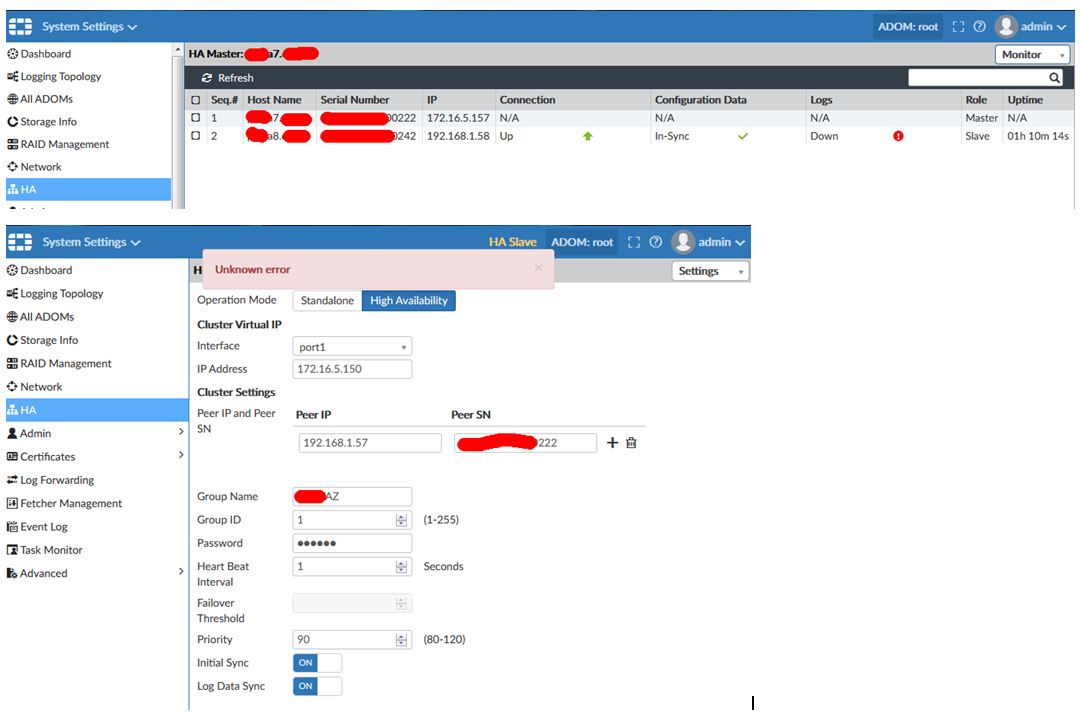Click the search magnifier icon in top panel
1080x716 pixels.
click(1054, 78)
